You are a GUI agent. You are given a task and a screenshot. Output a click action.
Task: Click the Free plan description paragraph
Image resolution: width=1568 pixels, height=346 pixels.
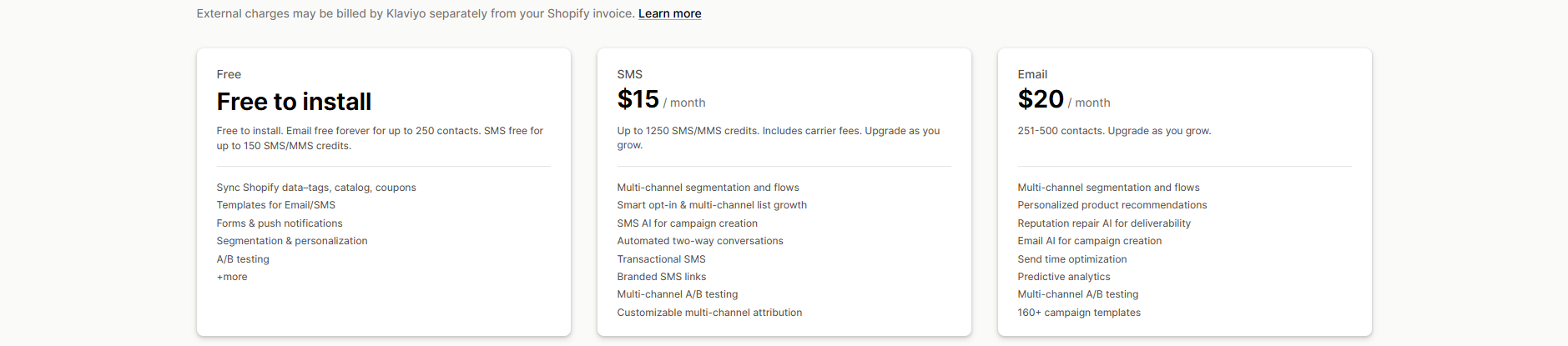tap(380, 138)
